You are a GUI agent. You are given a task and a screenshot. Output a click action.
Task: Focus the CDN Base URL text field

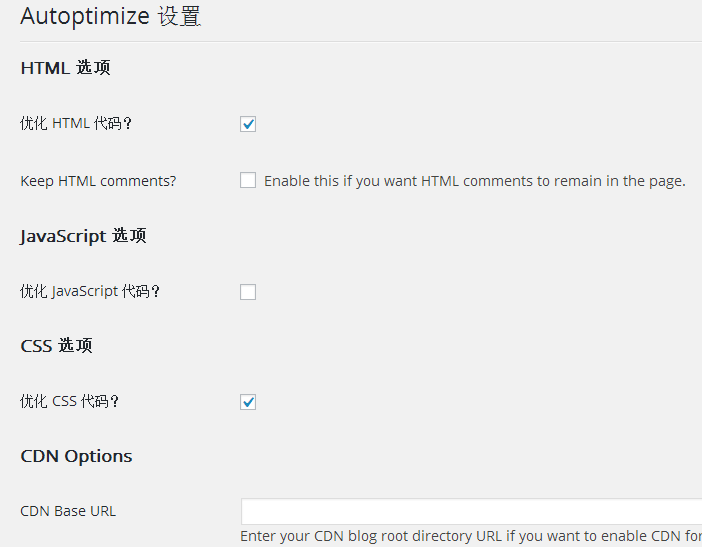tap(470, 511)
